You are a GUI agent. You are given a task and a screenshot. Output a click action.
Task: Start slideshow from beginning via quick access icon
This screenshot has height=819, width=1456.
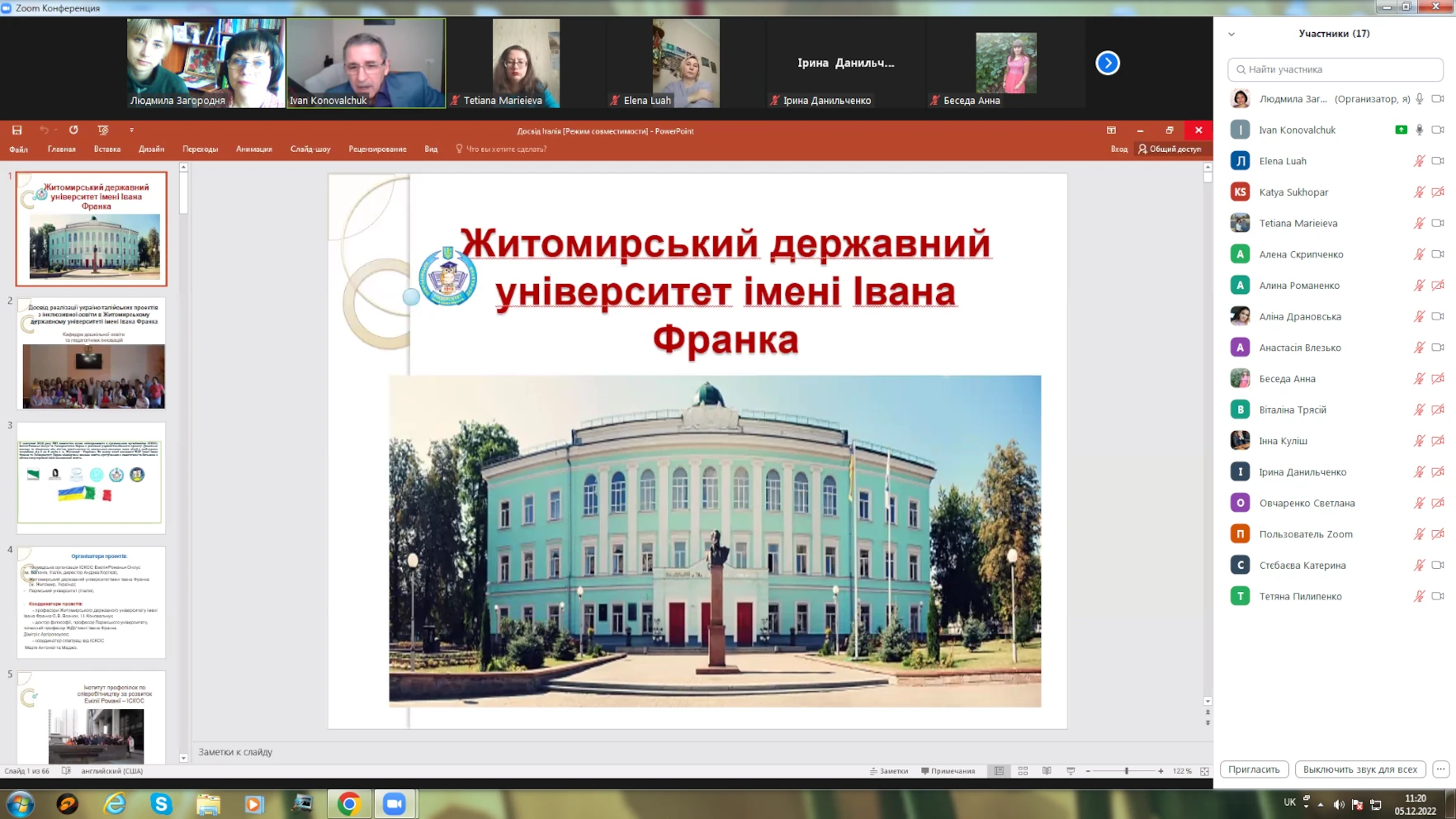(103, 130)
